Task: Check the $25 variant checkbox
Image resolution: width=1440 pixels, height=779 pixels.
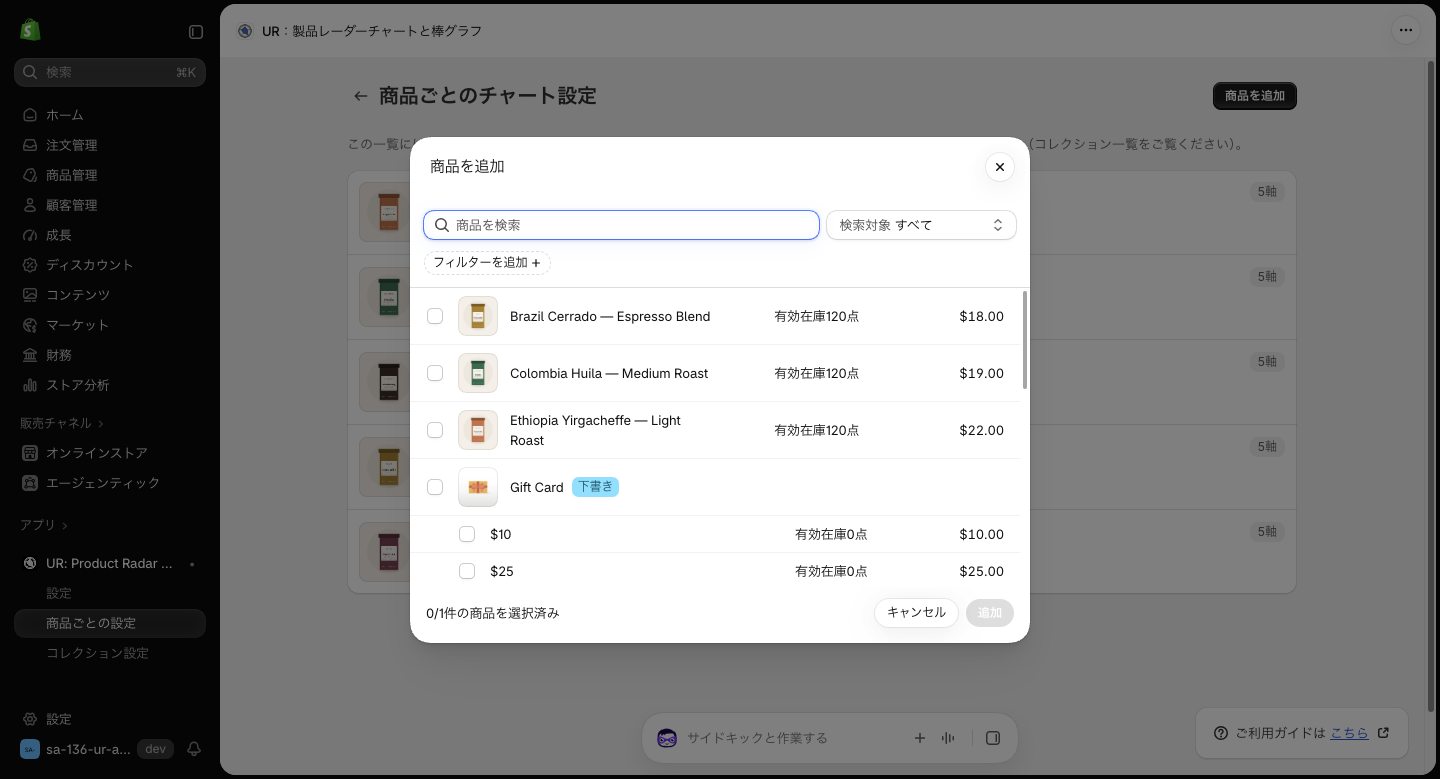Action: (467, 571)
